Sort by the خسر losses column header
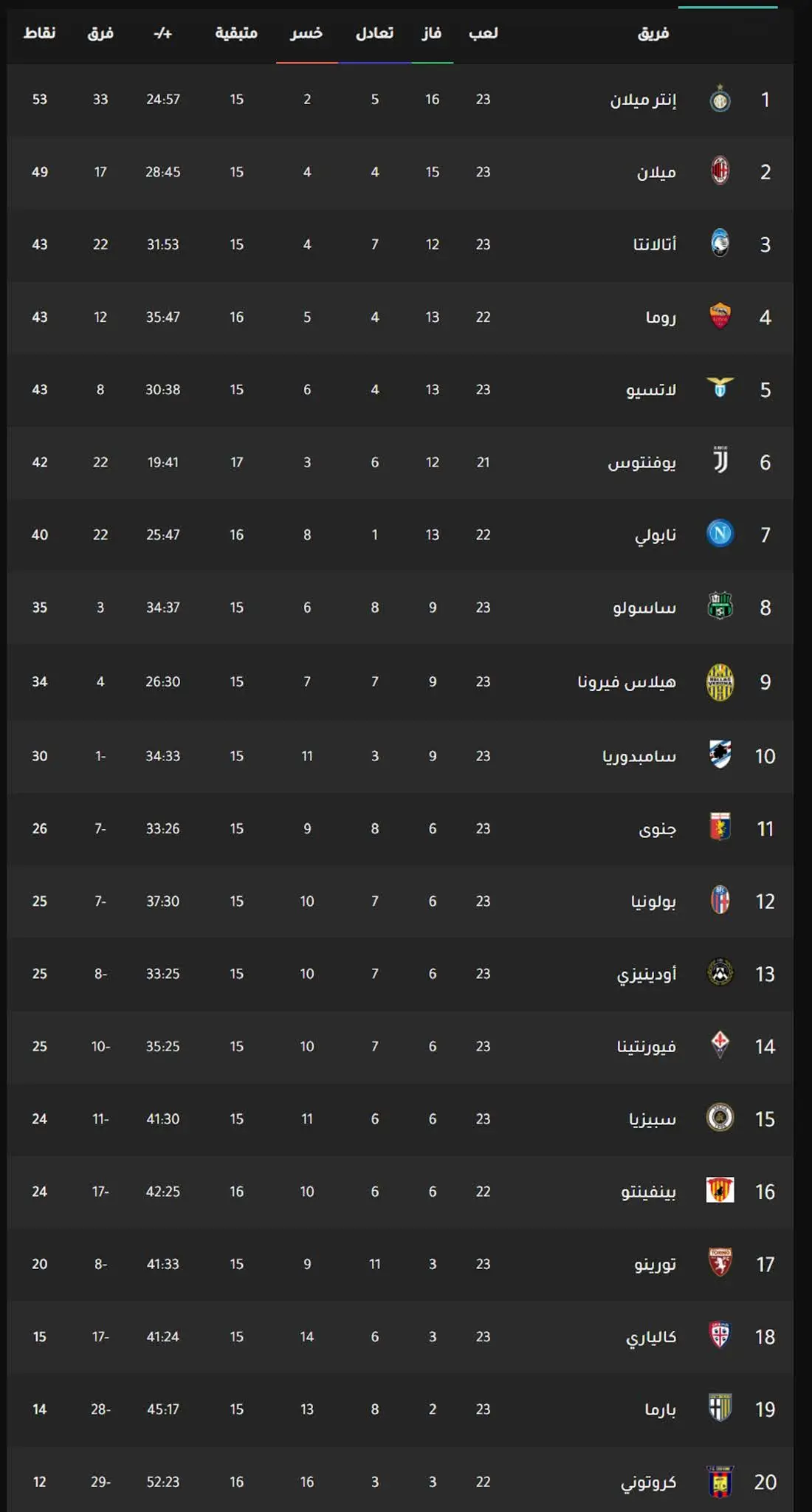 (306, 33)
